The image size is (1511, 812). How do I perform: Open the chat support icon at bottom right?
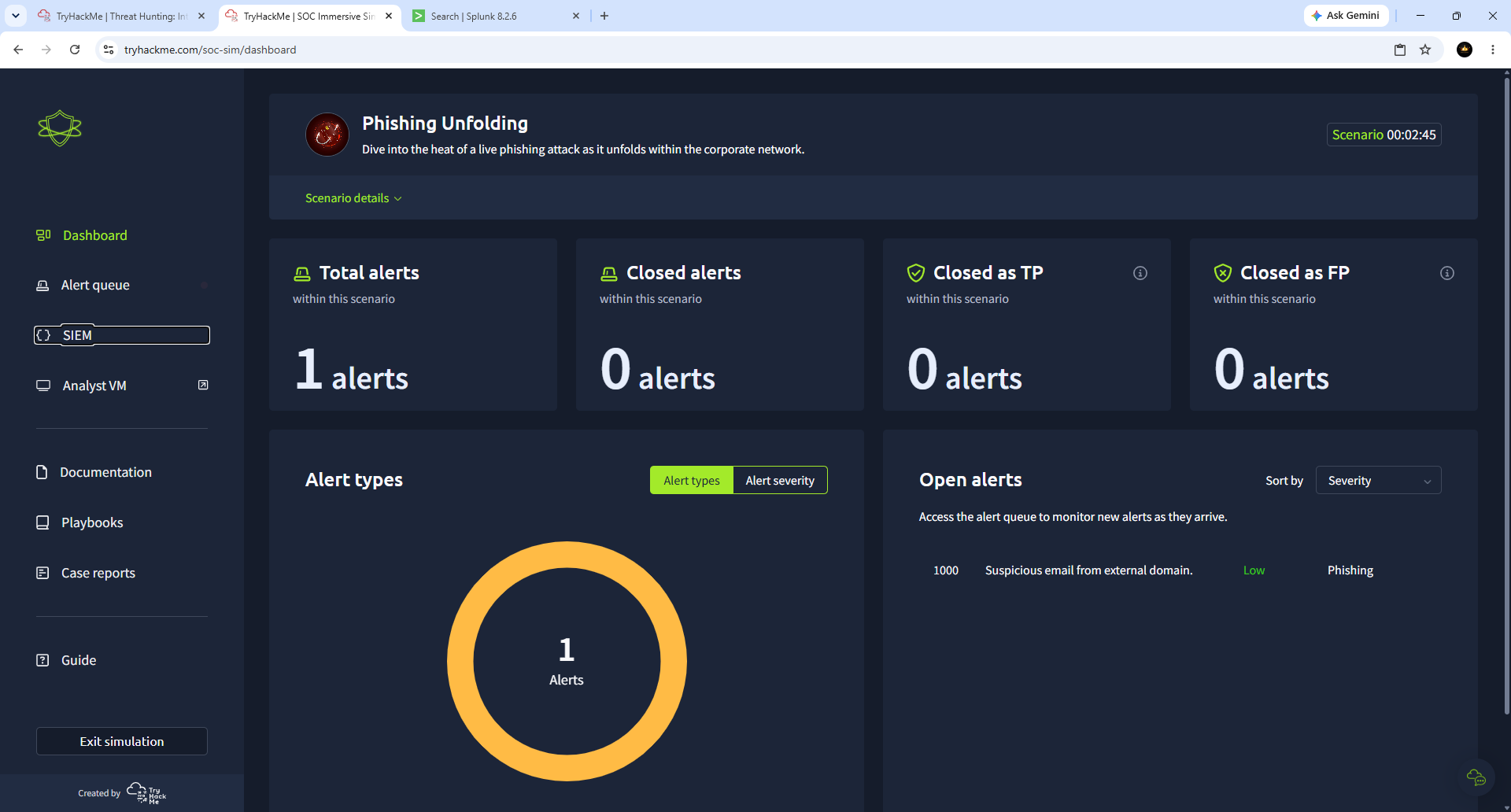(x=1476, y=777)
